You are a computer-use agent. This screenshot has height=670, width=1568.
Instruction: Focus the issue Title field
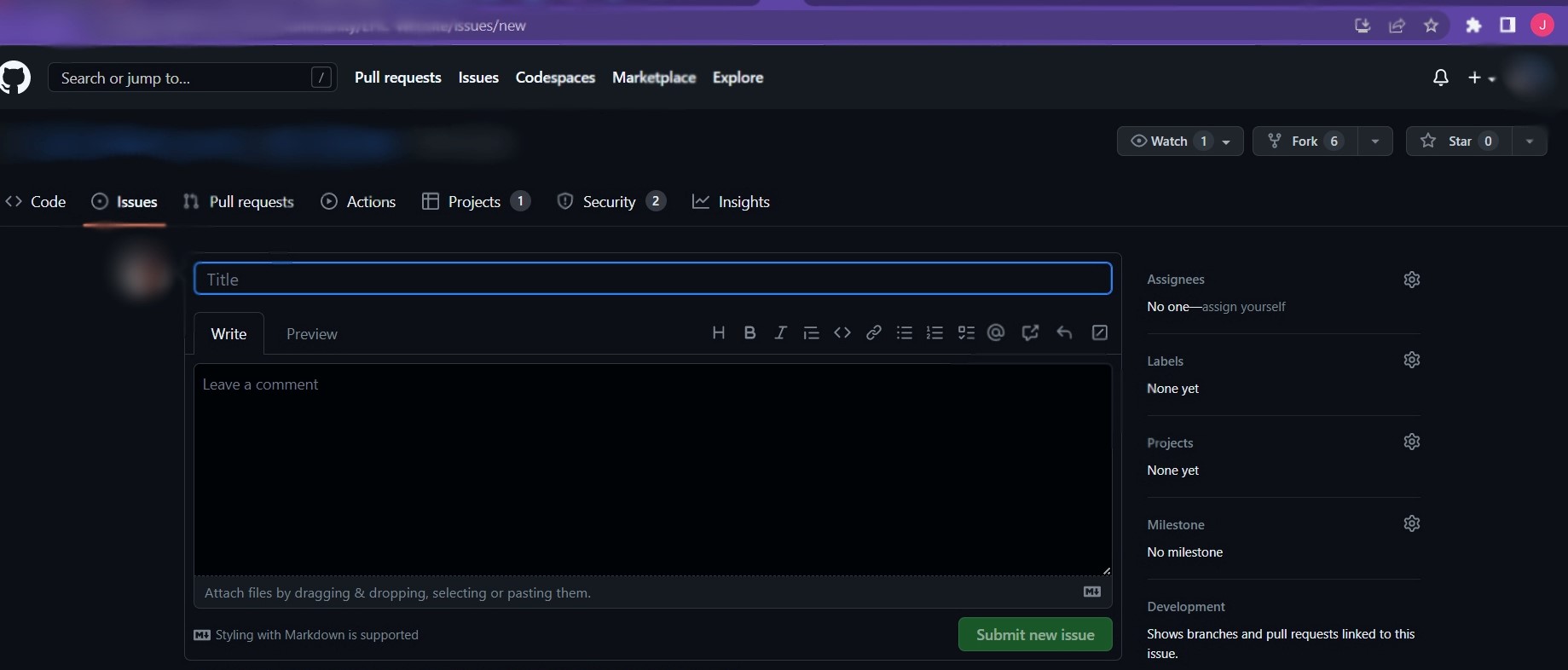pyautogui.click(x=653, y=279)
